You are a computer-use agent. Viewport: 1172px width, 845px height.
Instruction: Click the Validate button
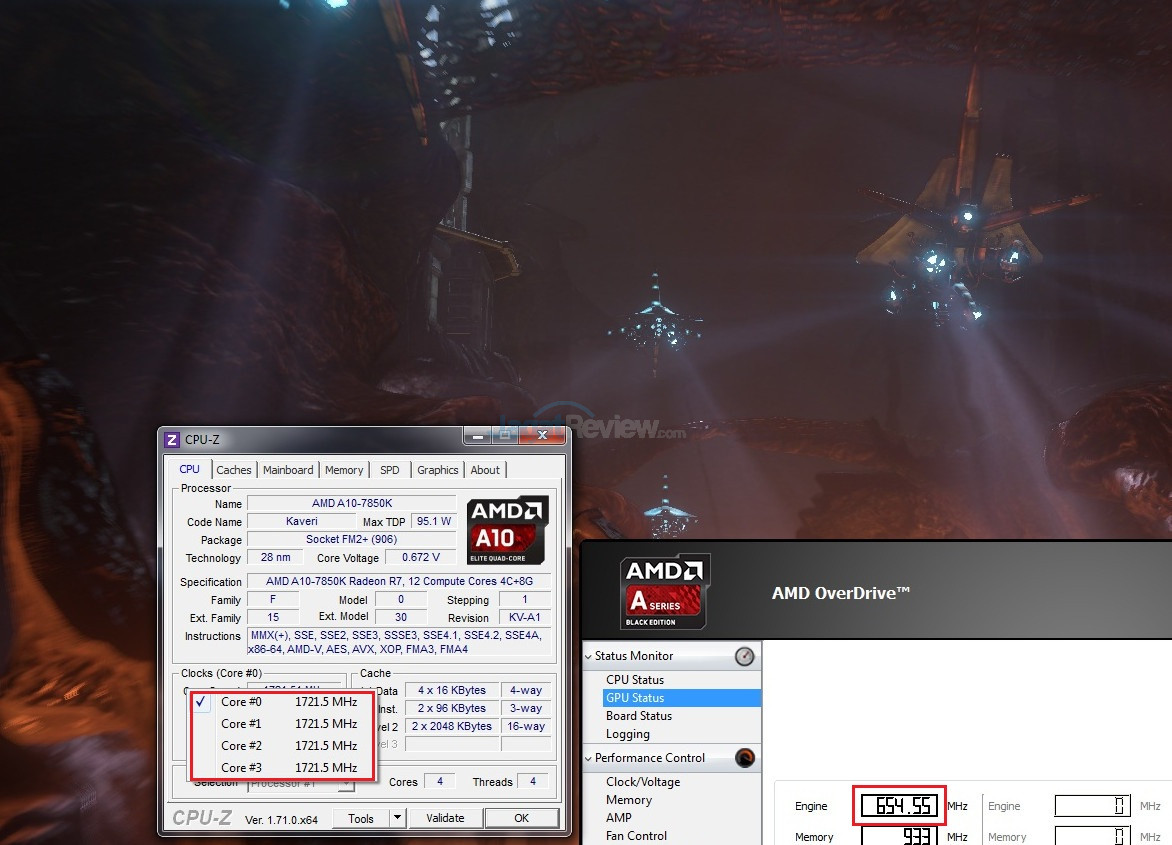[x=445, y=818]
